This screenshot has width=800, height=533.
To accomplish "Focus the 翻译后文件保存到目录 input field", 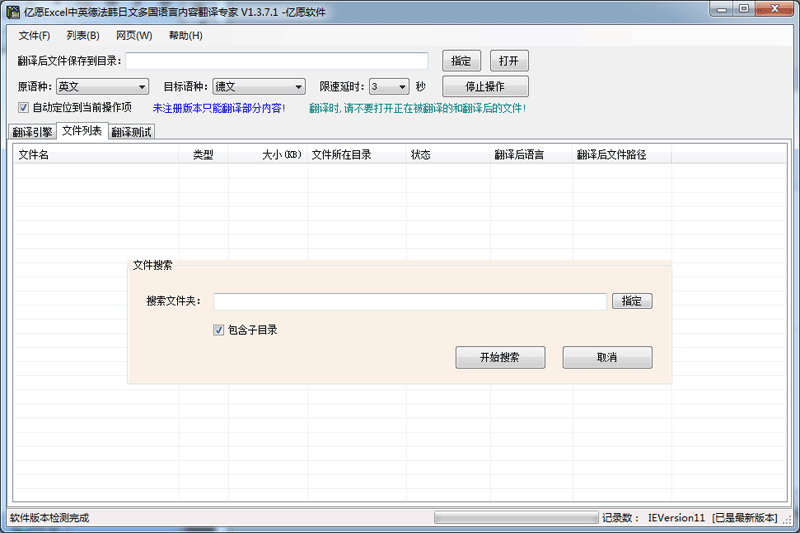I will [x=277, y=61].
